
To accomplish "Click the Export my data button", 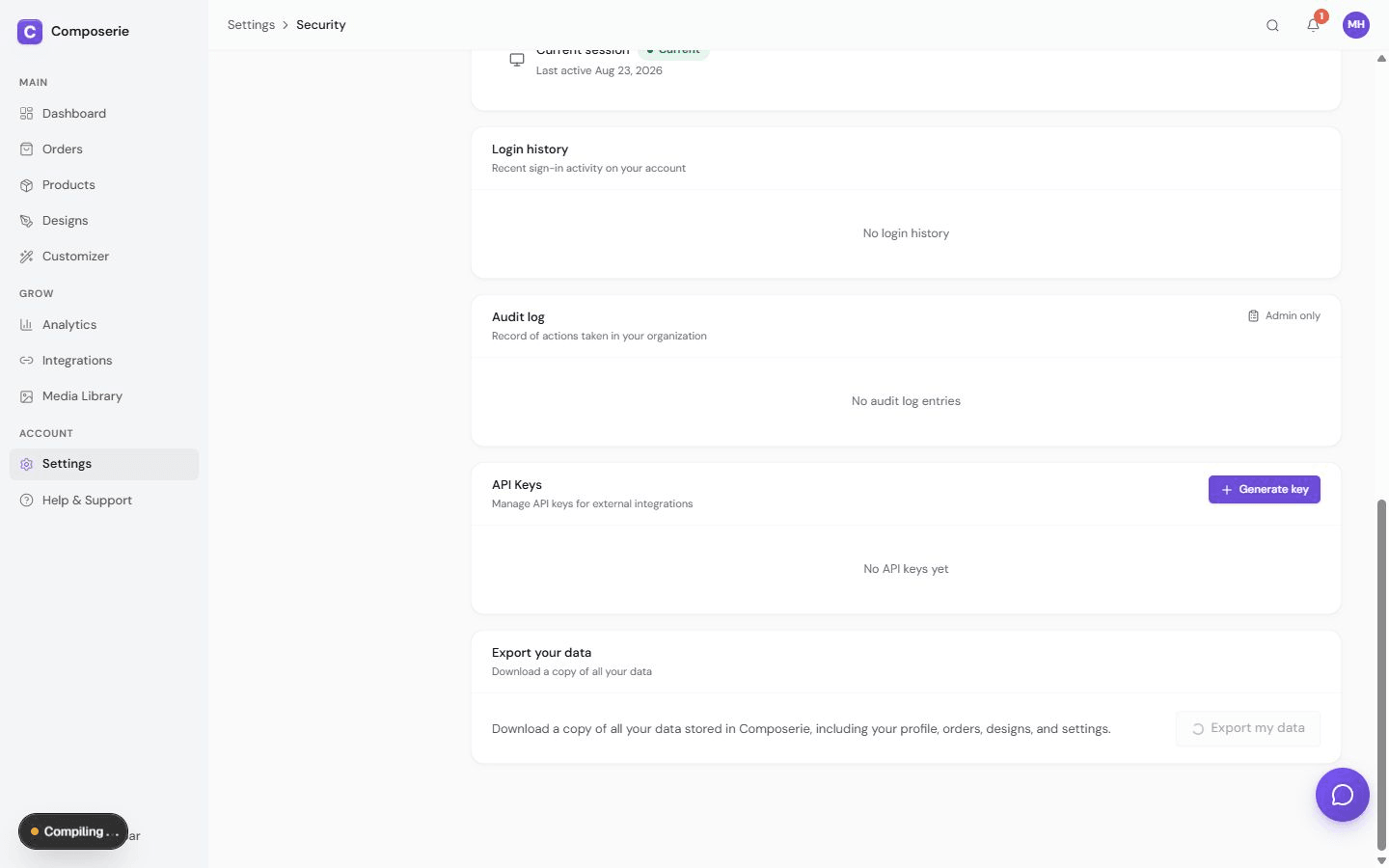I will pyautogui.click(x=1248, y=728).
